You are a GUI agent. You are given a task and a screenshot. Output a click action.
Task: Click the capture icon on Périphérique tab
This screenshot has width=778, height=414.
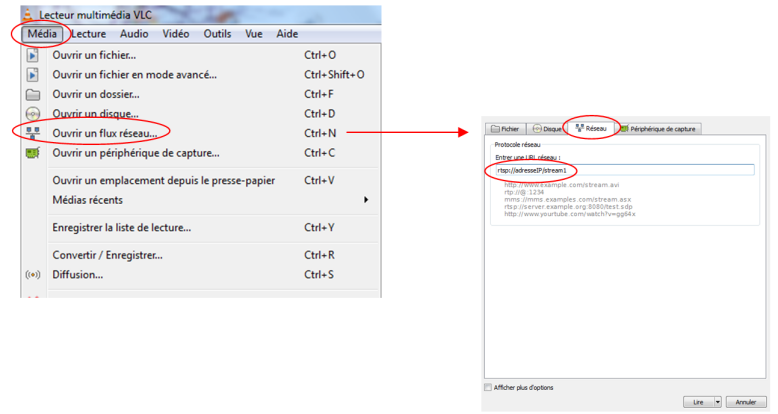pyautogui.click(x=624, y=129)
